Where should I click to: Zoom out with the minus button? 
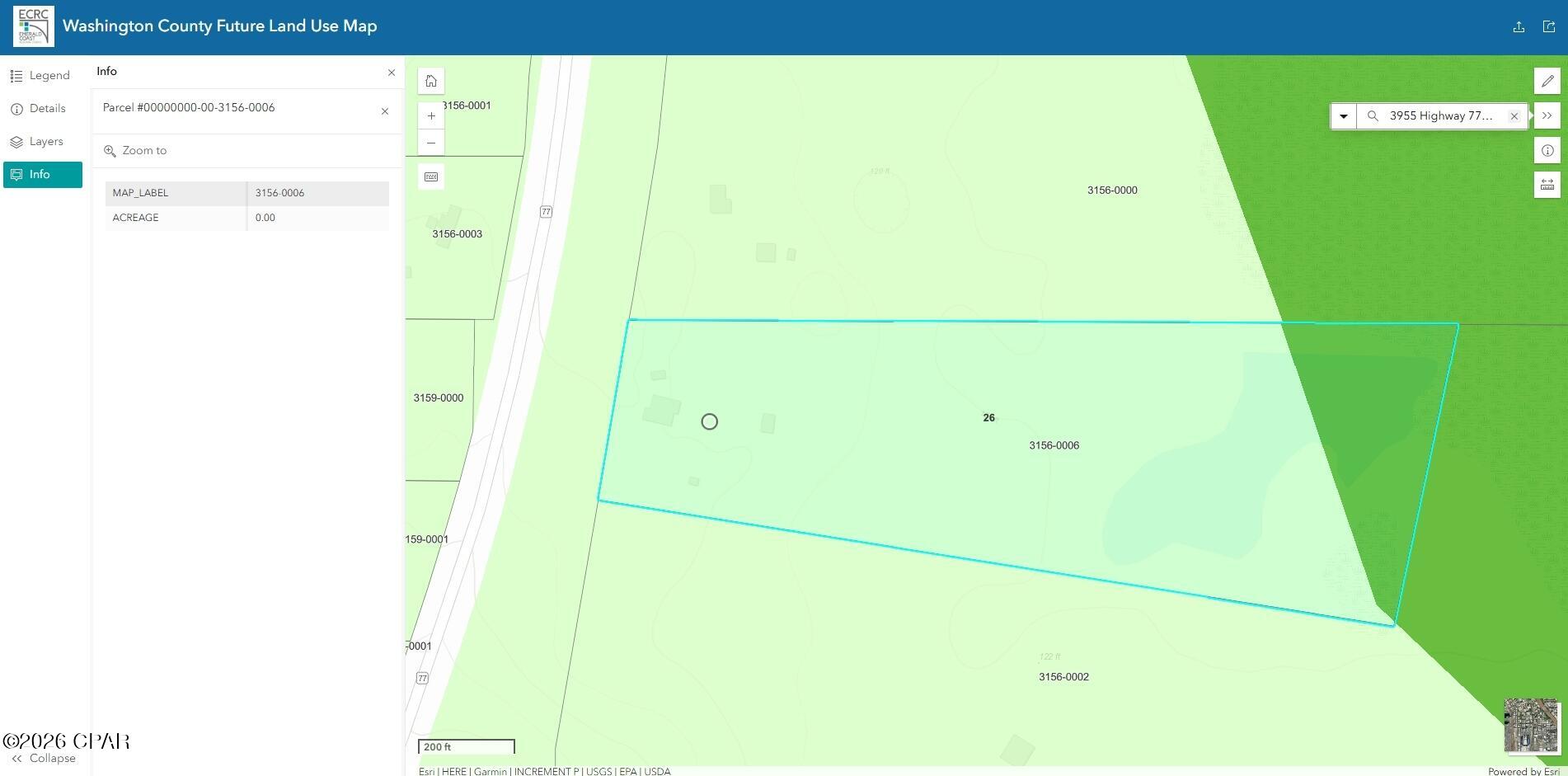point(431,143)
